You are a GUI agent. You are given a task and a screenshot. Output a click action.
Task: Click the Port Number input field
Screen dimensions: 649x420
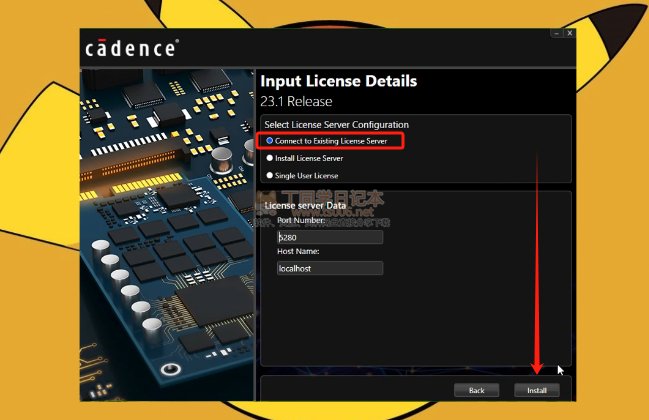tap(330, 238)
